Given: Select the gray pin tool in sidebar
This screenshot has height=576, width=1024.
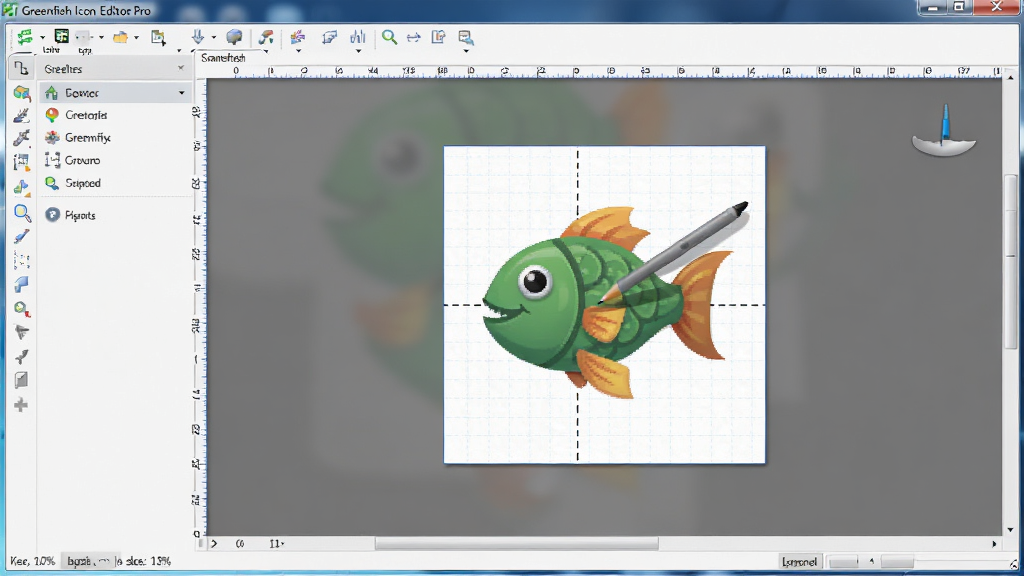Looking at the screenshot, I should pyautogui.click(x=22, y=357).
